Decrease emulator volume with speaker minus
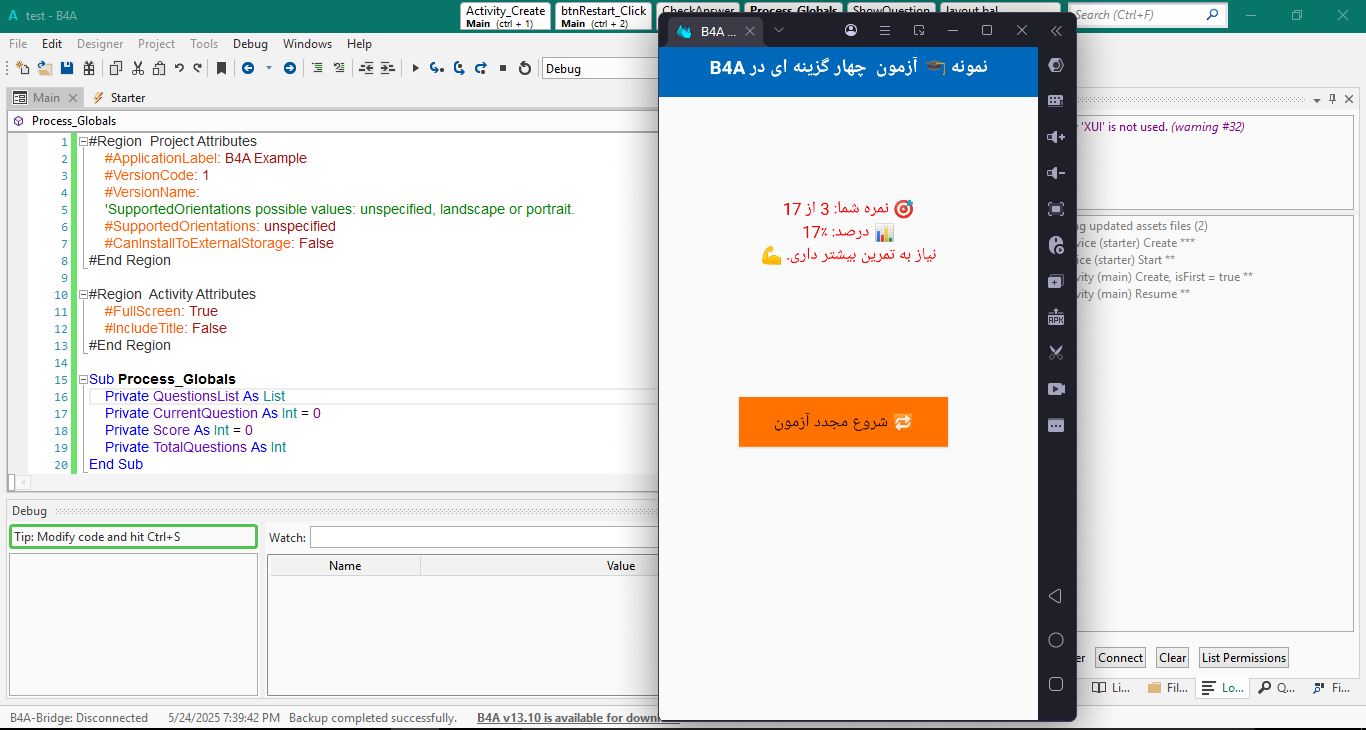 tap(1055, 172)
